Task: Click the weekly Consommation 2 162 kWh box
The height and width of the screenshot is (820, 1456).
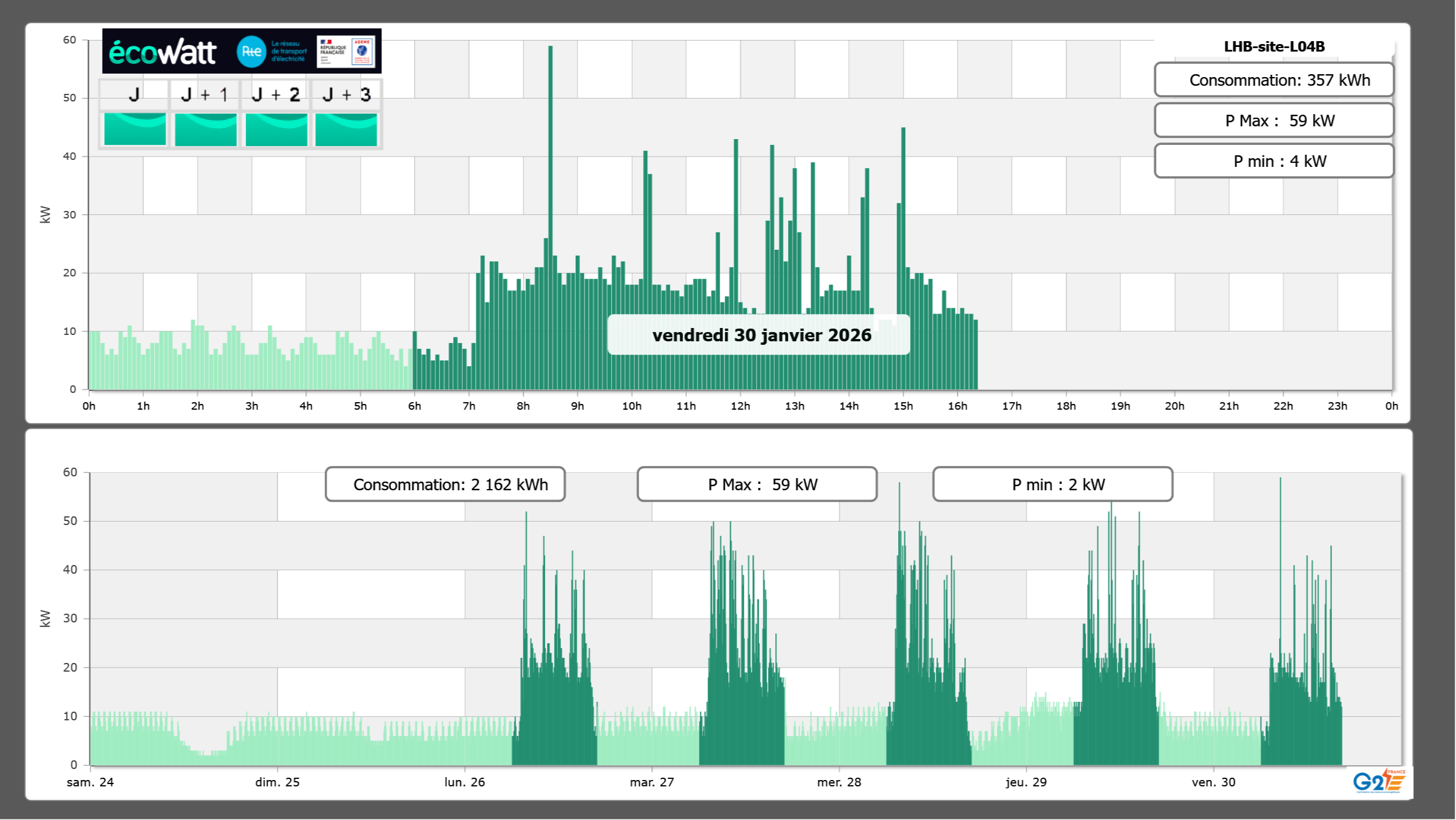Action: pyautogui.click(x=445, y=484)
